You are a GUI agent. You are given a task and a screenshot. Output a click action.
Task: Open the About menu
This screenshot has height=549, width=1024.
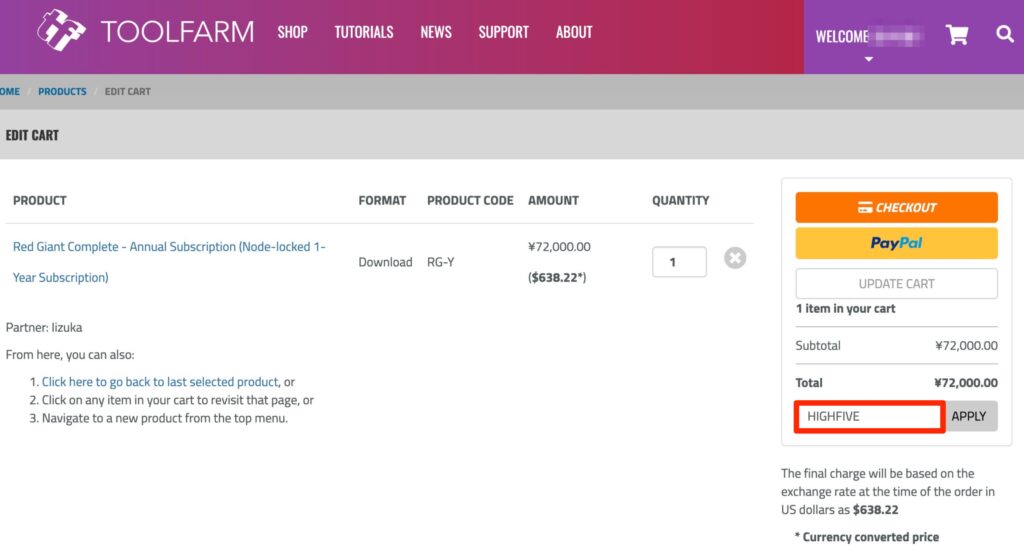pyautogui.click(x=574, y=32)
